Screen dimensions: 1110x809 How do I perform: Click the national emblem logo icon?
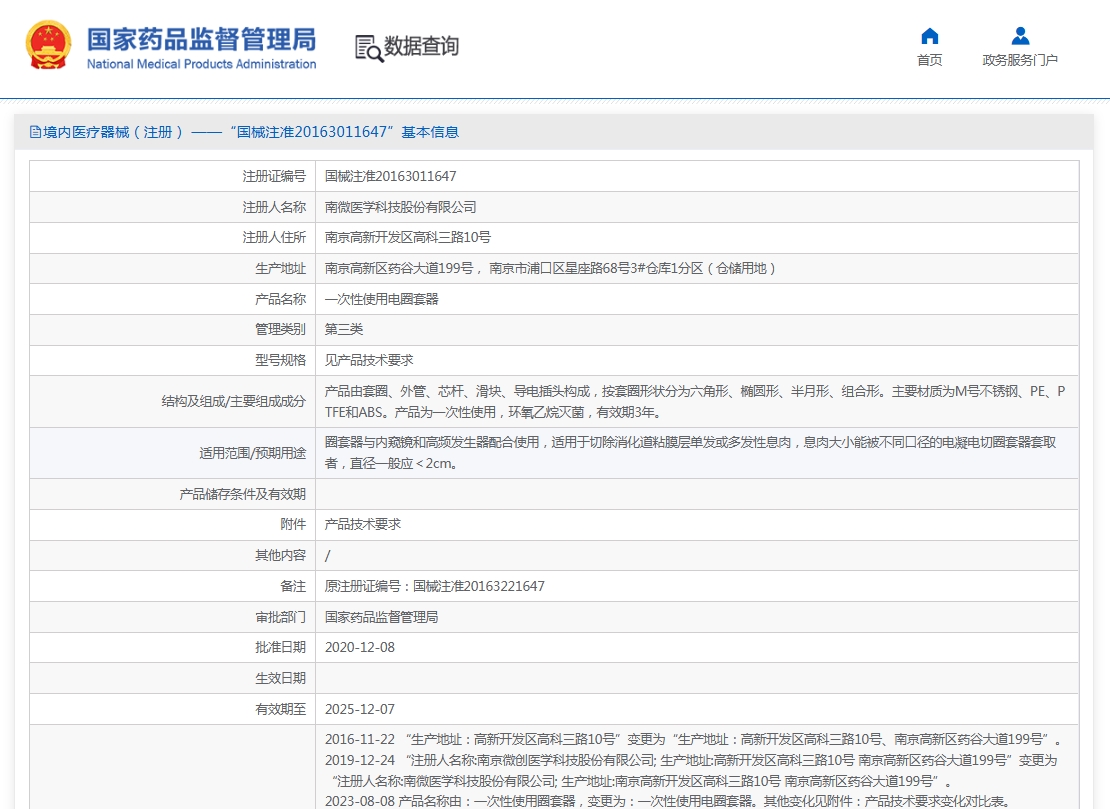pyautogui.click(x=48, y=45)
